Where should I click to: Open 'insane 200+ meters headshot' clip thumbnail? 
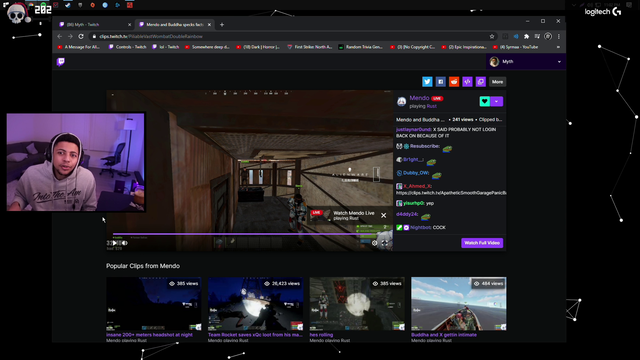point(153,304)
